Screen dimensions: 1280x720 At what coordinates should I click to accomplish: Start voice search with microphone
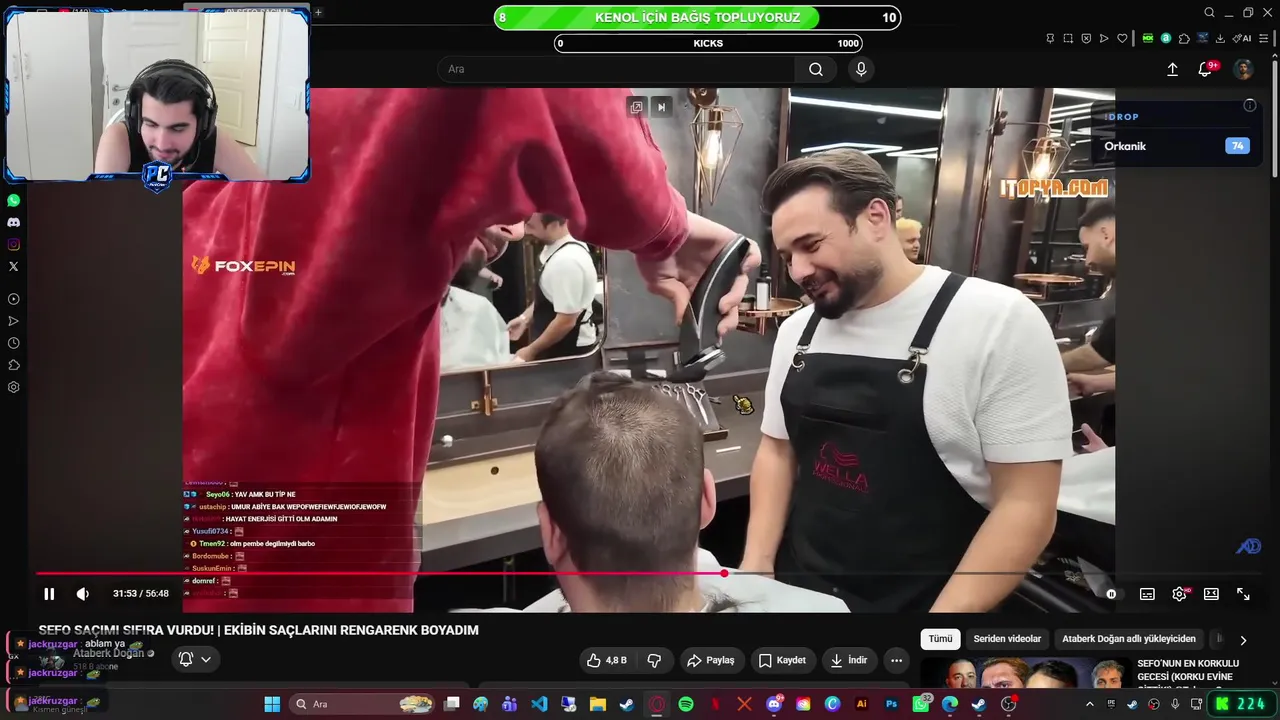click(x=861, y=69)
